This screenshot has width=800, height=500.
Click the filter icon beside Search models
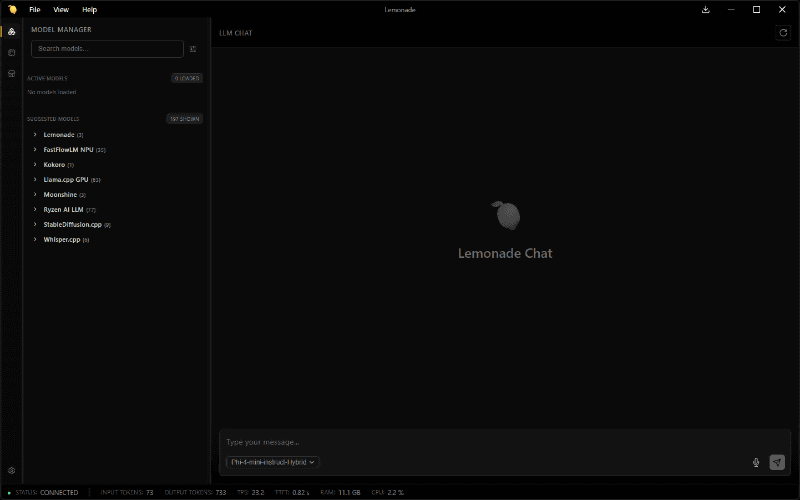coord(193,49)
